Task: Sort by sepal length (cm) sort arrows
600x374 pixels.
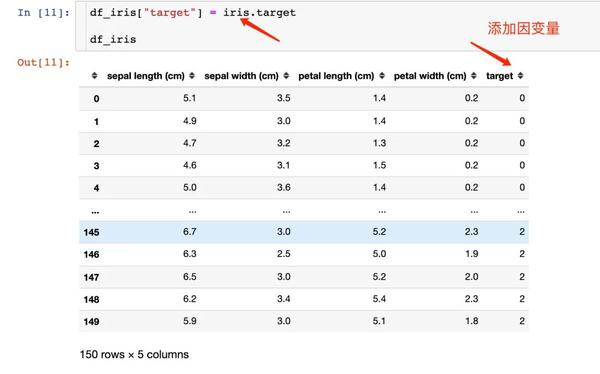Action: (192, 76)
